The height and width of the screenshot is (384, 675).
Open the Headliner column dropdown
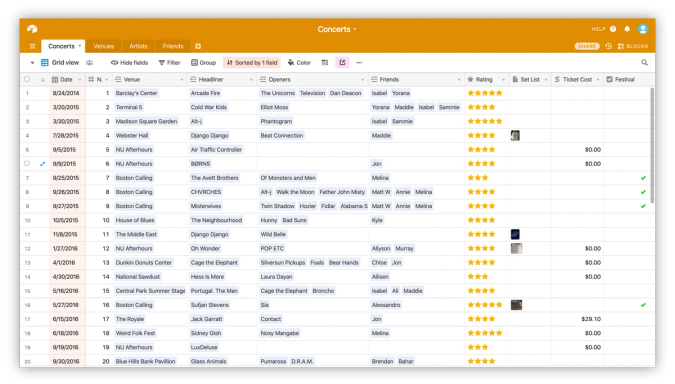click(251, 80)
